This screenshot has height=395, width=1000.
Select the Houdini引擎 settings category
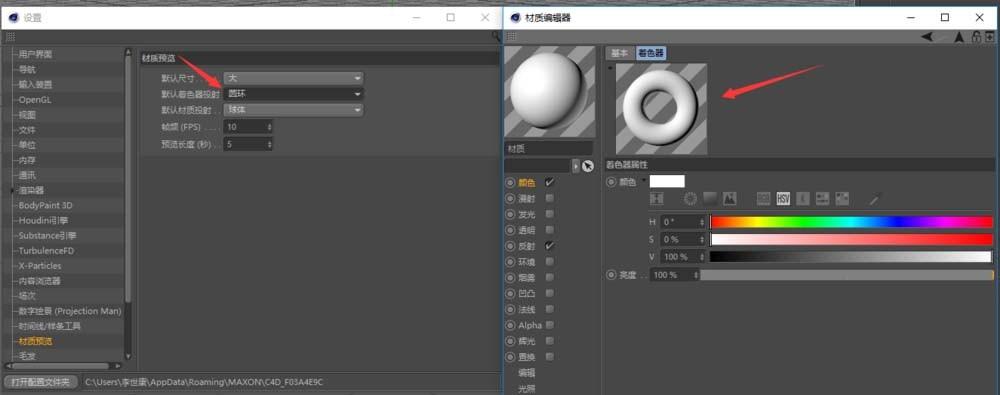(44, 221)
